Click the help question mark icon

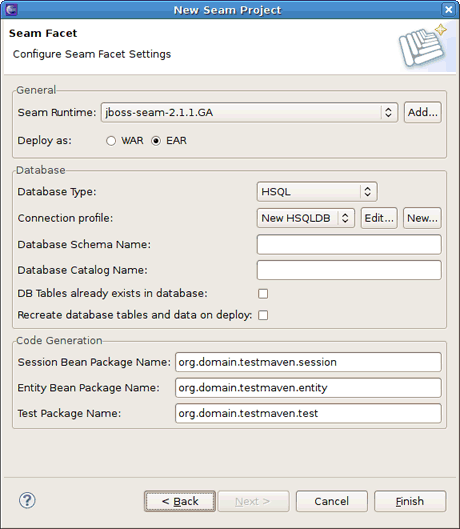tap(27, 500)
